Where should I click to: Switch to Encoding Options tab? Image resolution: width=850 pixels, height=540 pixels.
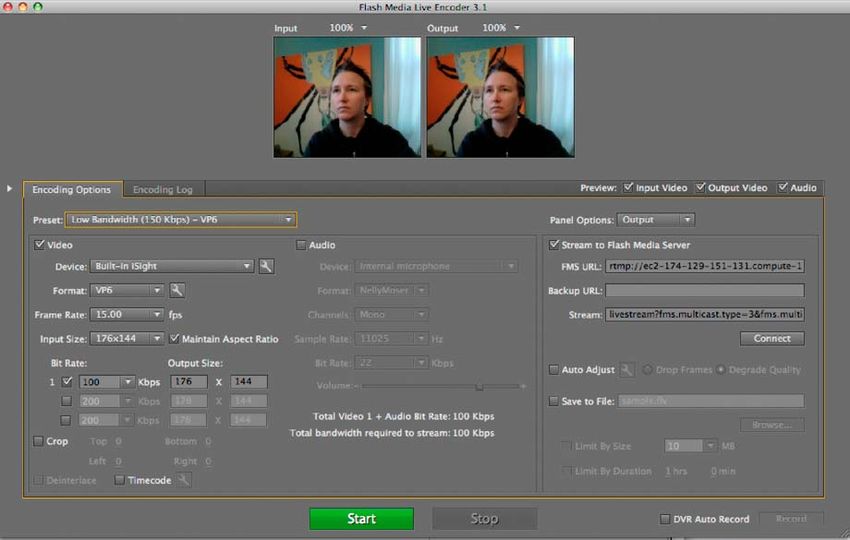pyautogui.click(x=72, y=190)
